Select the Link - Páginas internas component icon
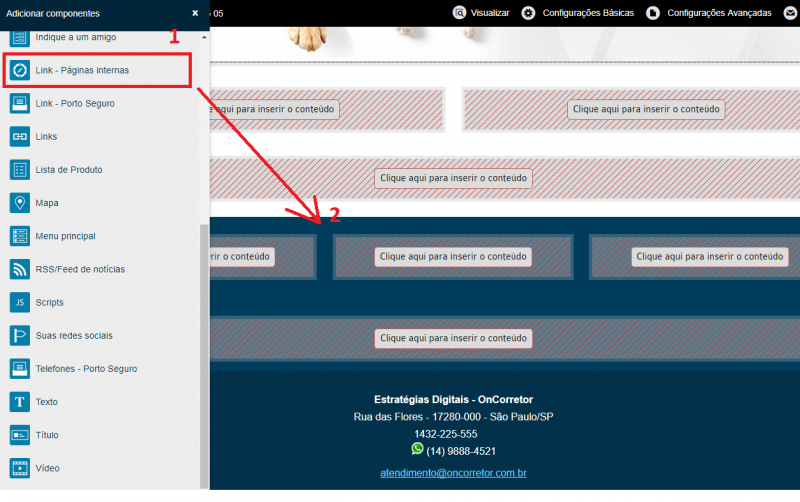This screenshot has width=800, height=502. point(19,70)
